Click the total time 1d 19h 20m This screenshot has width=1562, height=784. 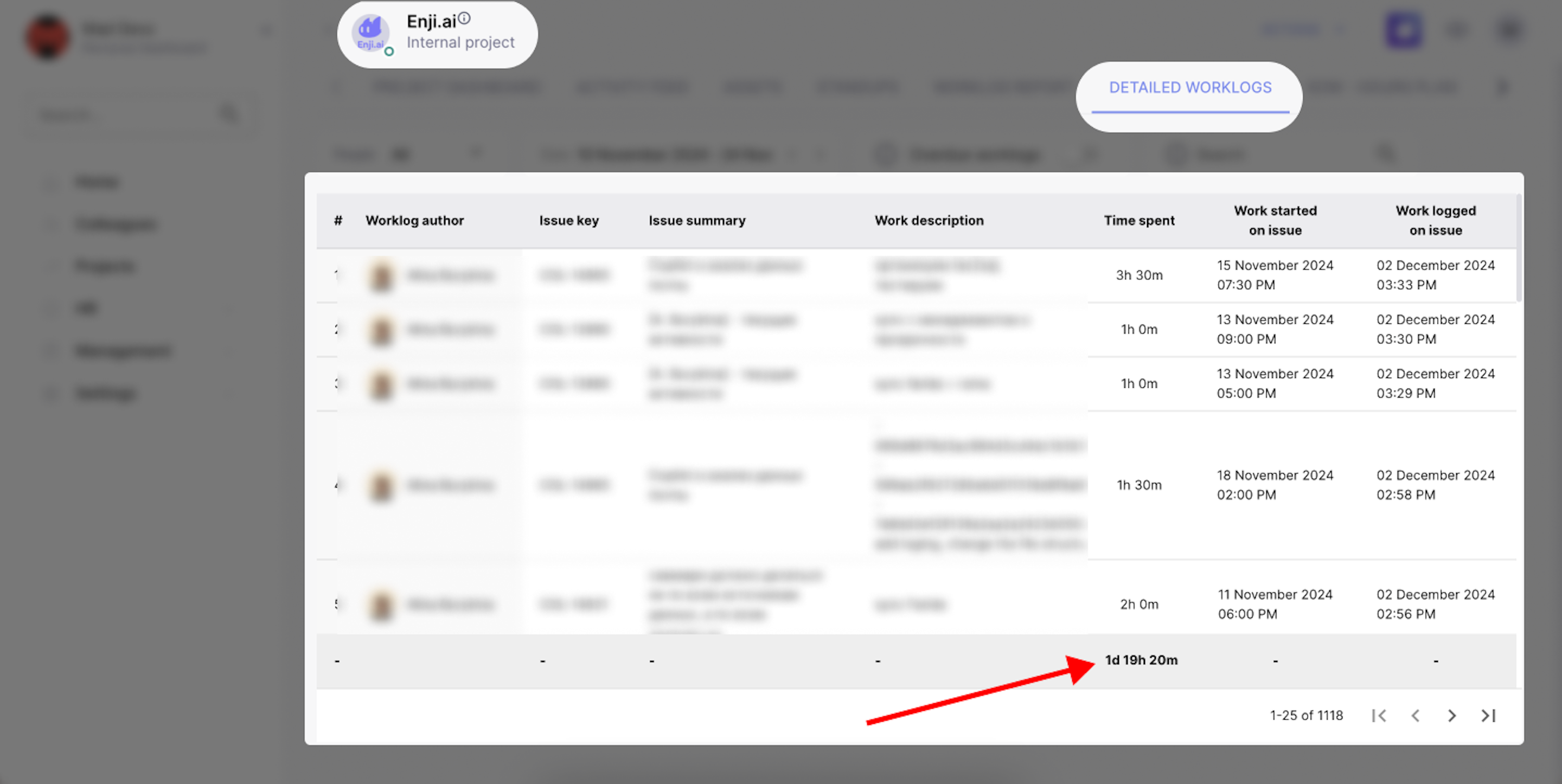point(1141,660)
